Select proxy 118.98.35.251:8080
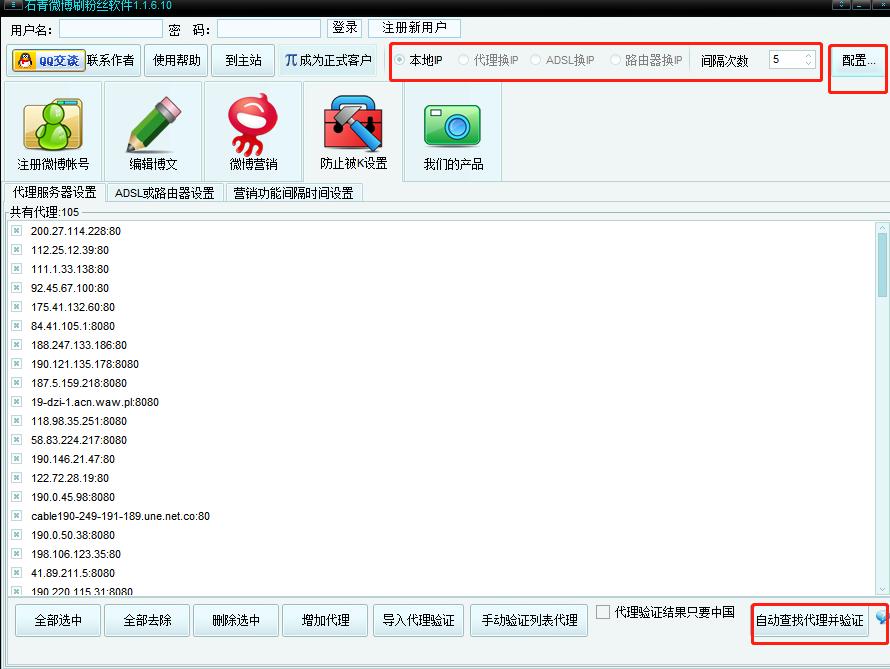Viewport: 890px width, 669px height. click(x=79, y=421)
